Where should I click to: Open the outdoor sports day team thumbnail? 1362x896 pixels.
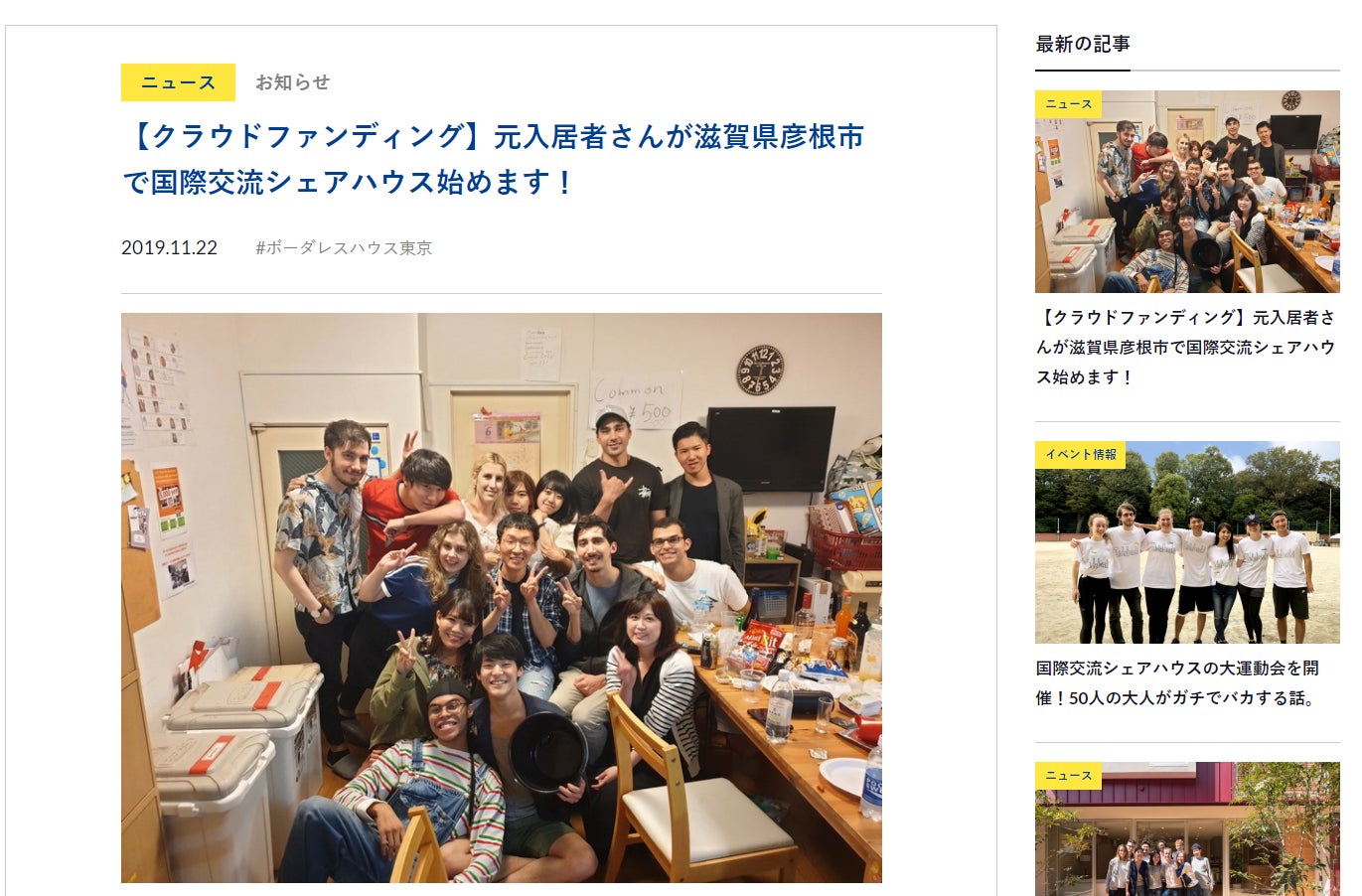1187,542
